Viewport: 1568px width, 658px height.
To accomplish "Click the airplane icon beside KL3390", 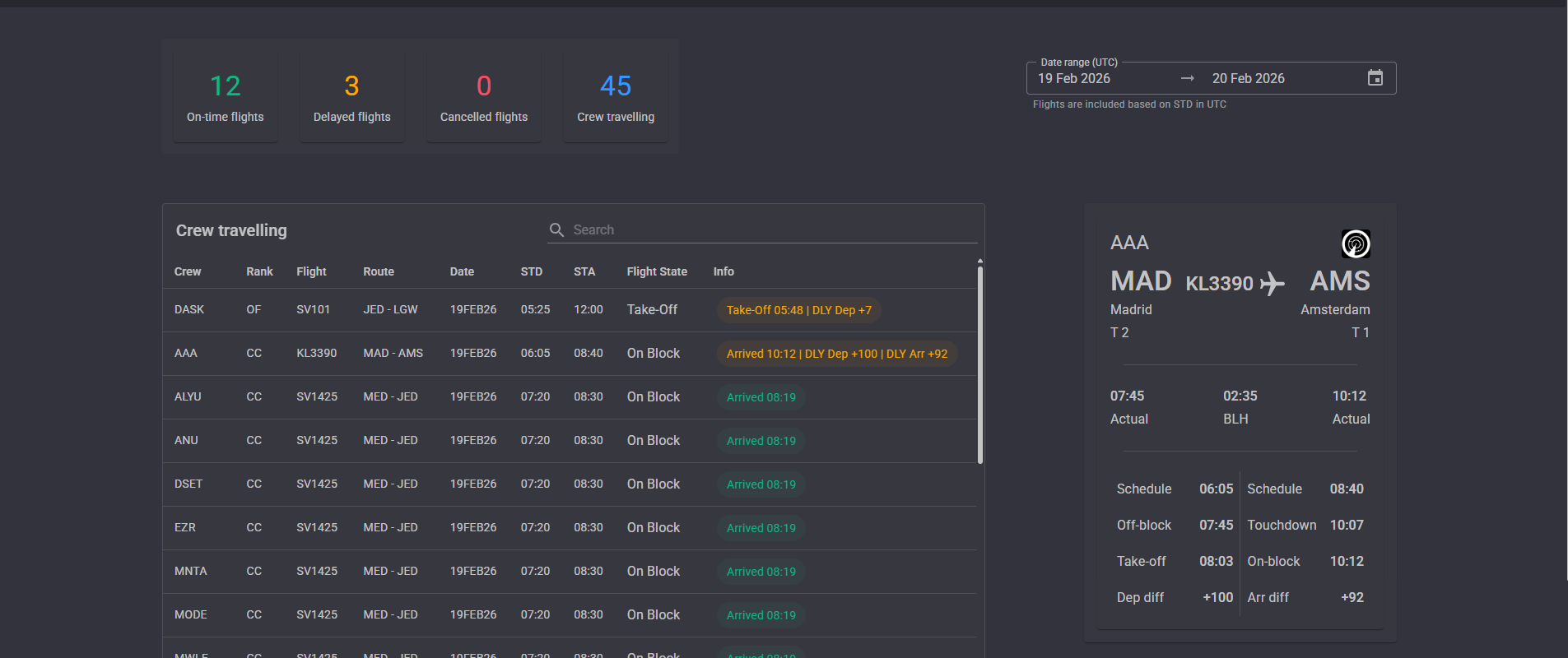I will point(1272,284).
